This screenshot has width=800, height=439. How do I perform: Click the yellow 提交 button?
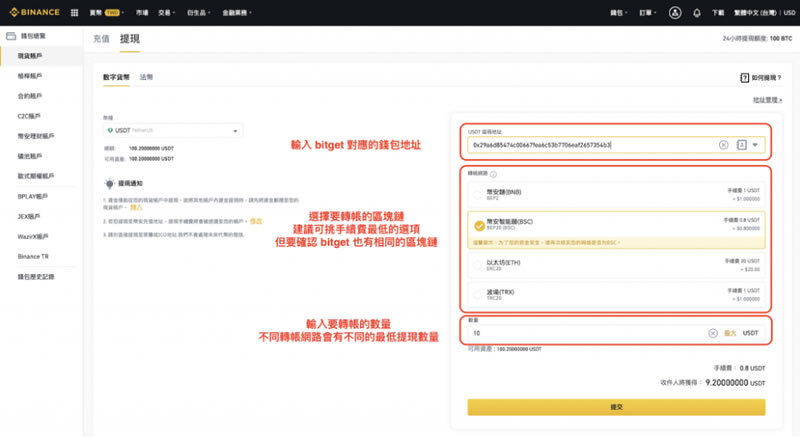point(616,407)
